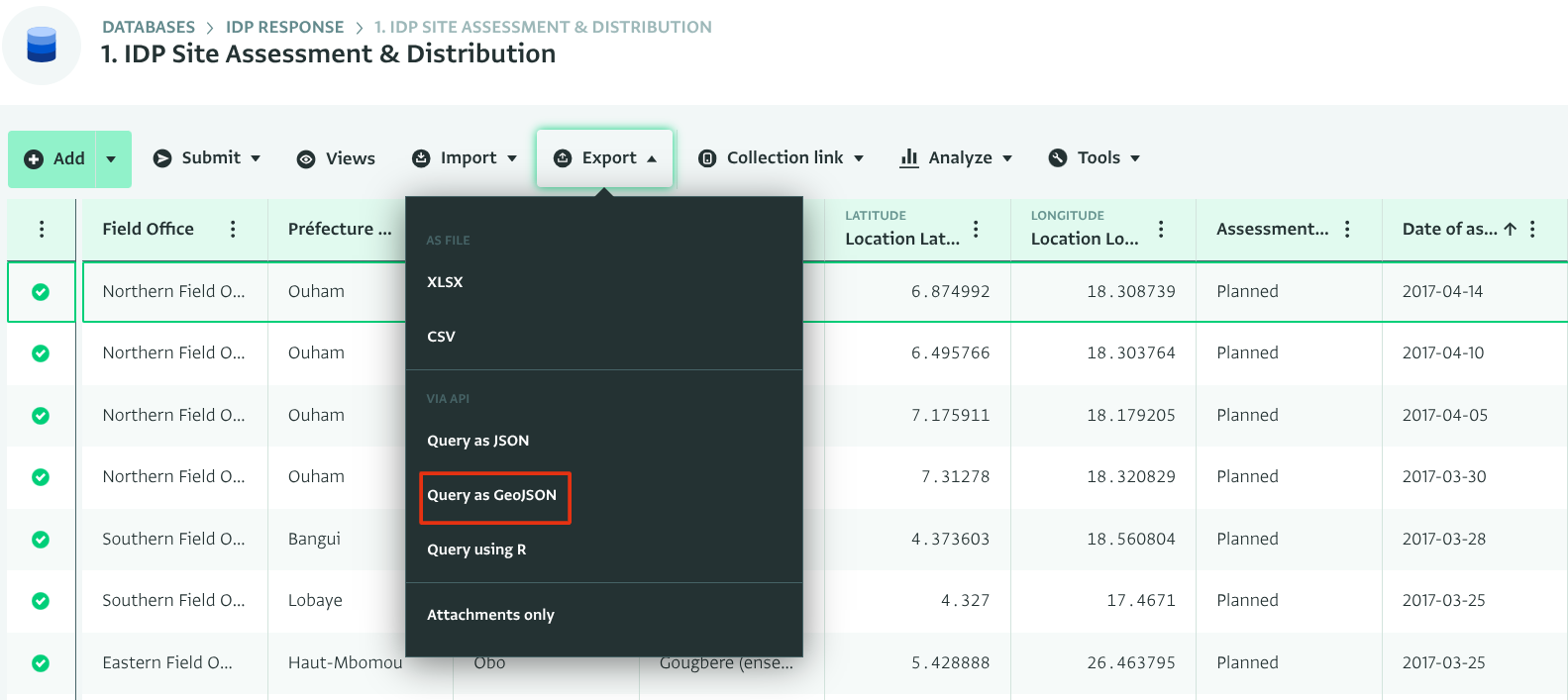
Task: Expand the Add button dropdown arrow
Action: point(112,158)
